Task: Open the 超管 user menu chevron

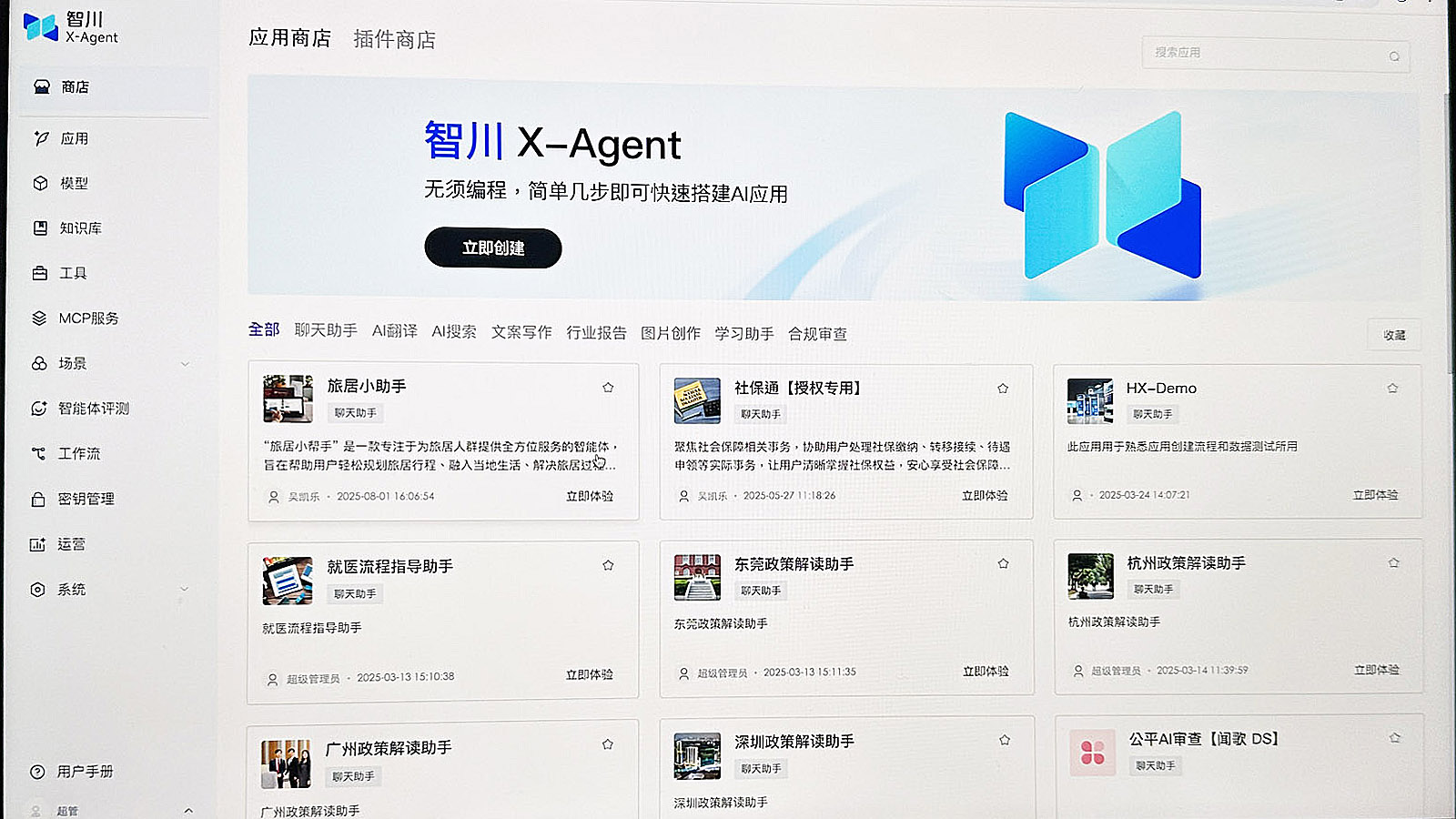Action: point(188,810)
